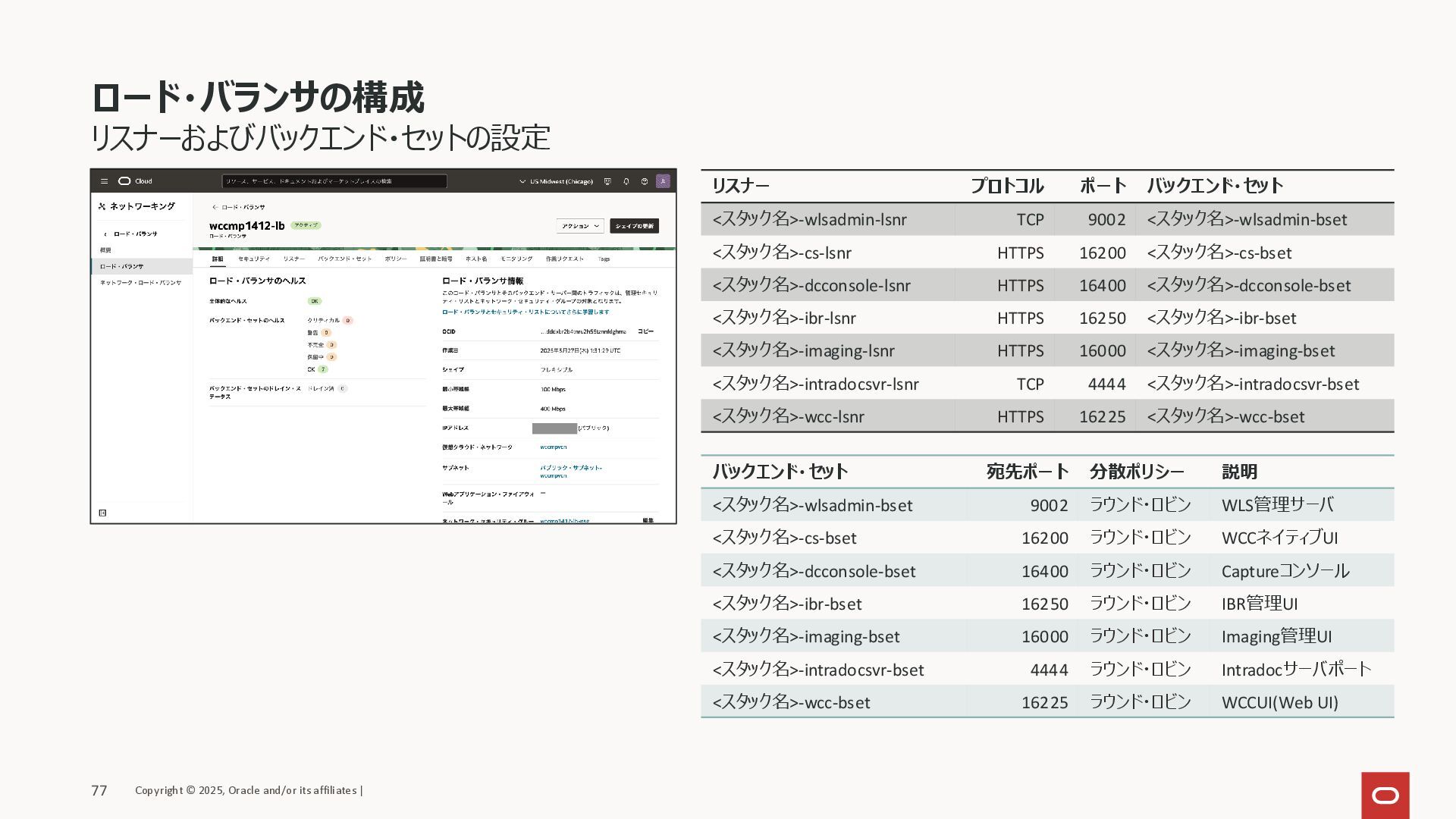The width and height of the screenshot is (1456, 819).
Task: Collapse sidebar using bottom-left panel icon
Action: point(103,513)
